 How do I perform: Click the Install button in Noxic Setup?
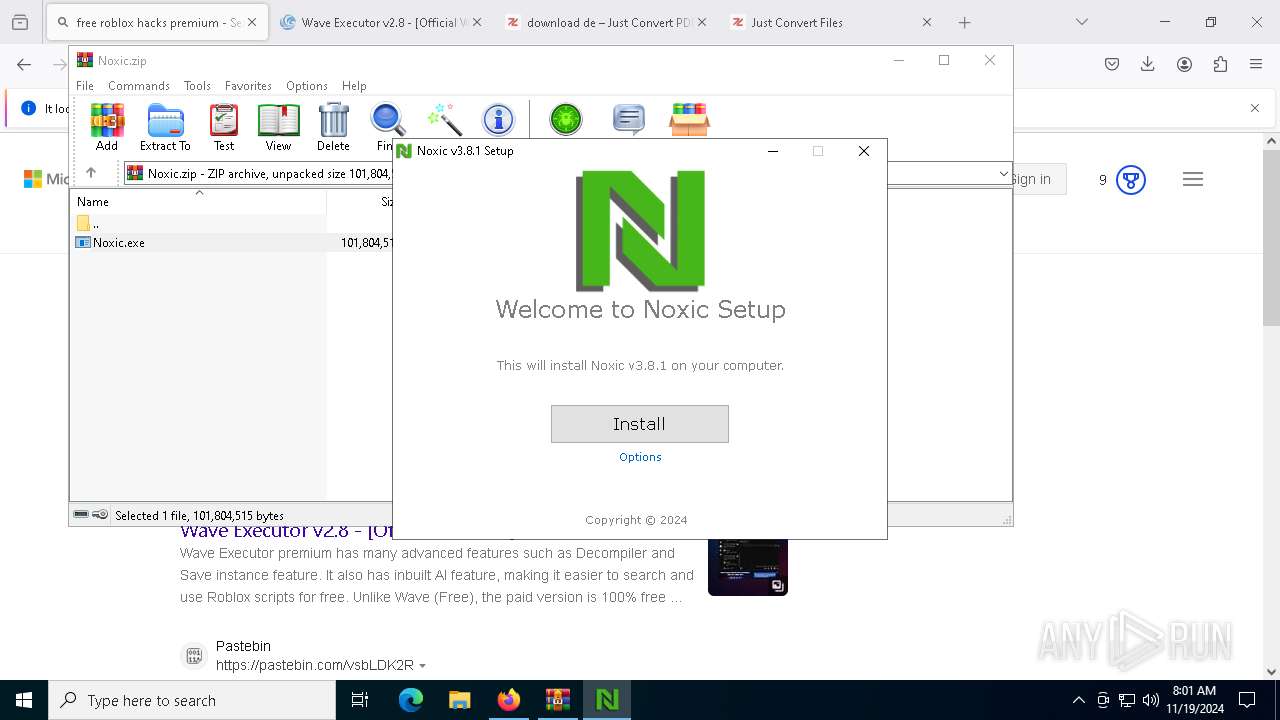click(x=640, y=424)
